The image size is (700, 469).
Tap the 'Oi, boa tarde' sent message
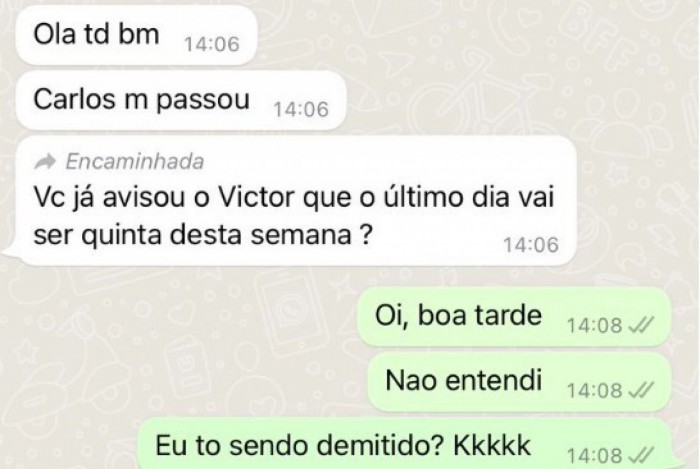point(514,317)
